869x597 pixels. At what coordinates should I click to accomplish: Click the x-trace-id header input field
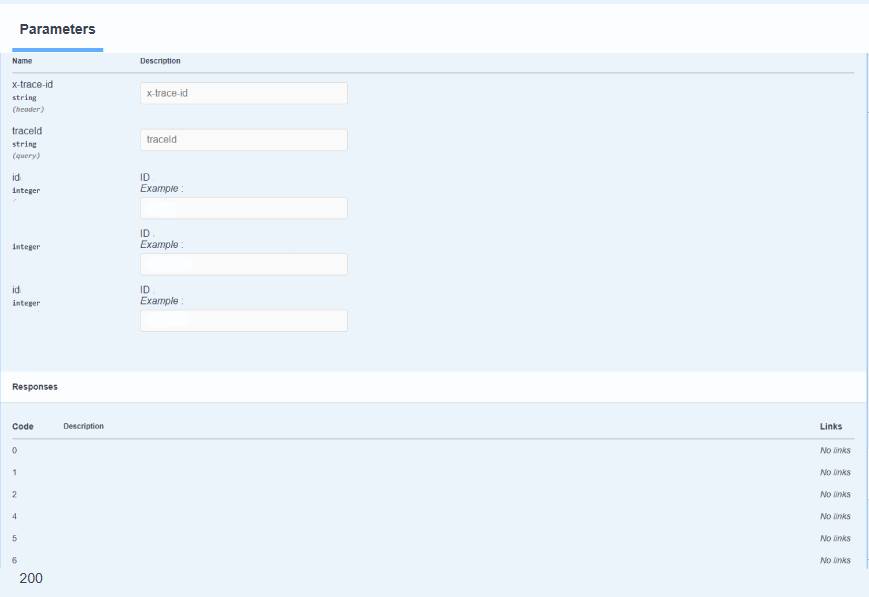[x=243, y=93]
